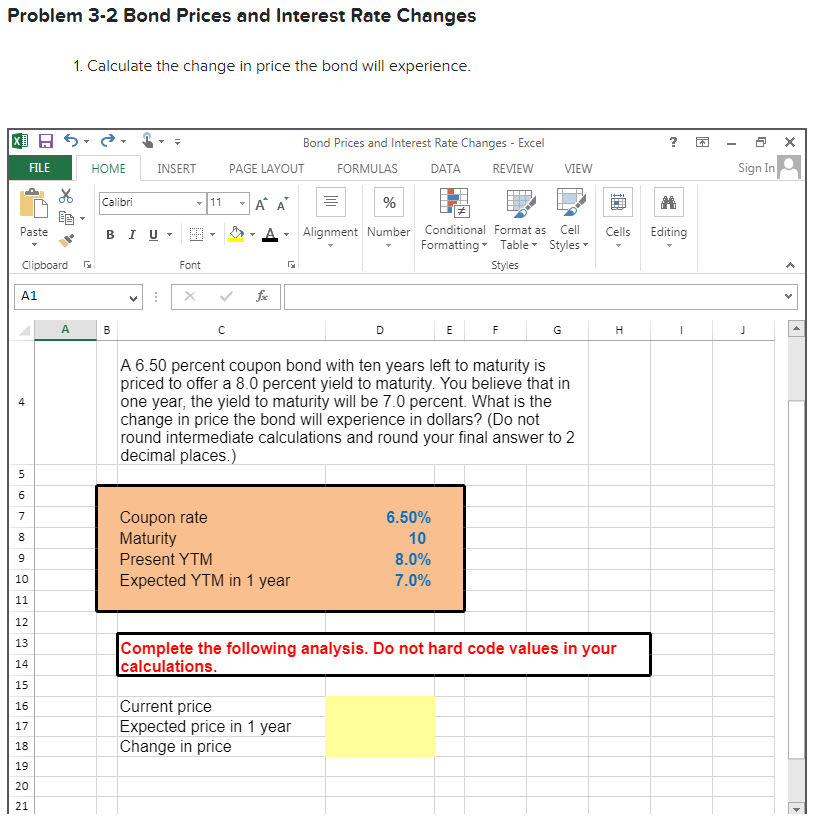Open the Font dialog launcher
The width and height of the screenshot is (839, 816).
pos(291,265)
